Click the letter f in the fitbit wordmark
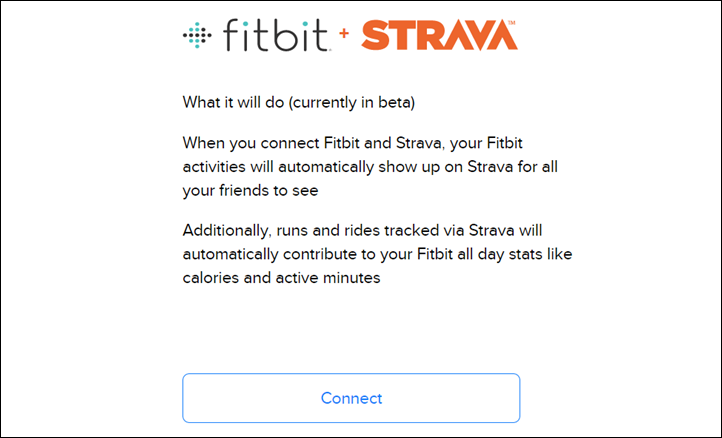 231,35
